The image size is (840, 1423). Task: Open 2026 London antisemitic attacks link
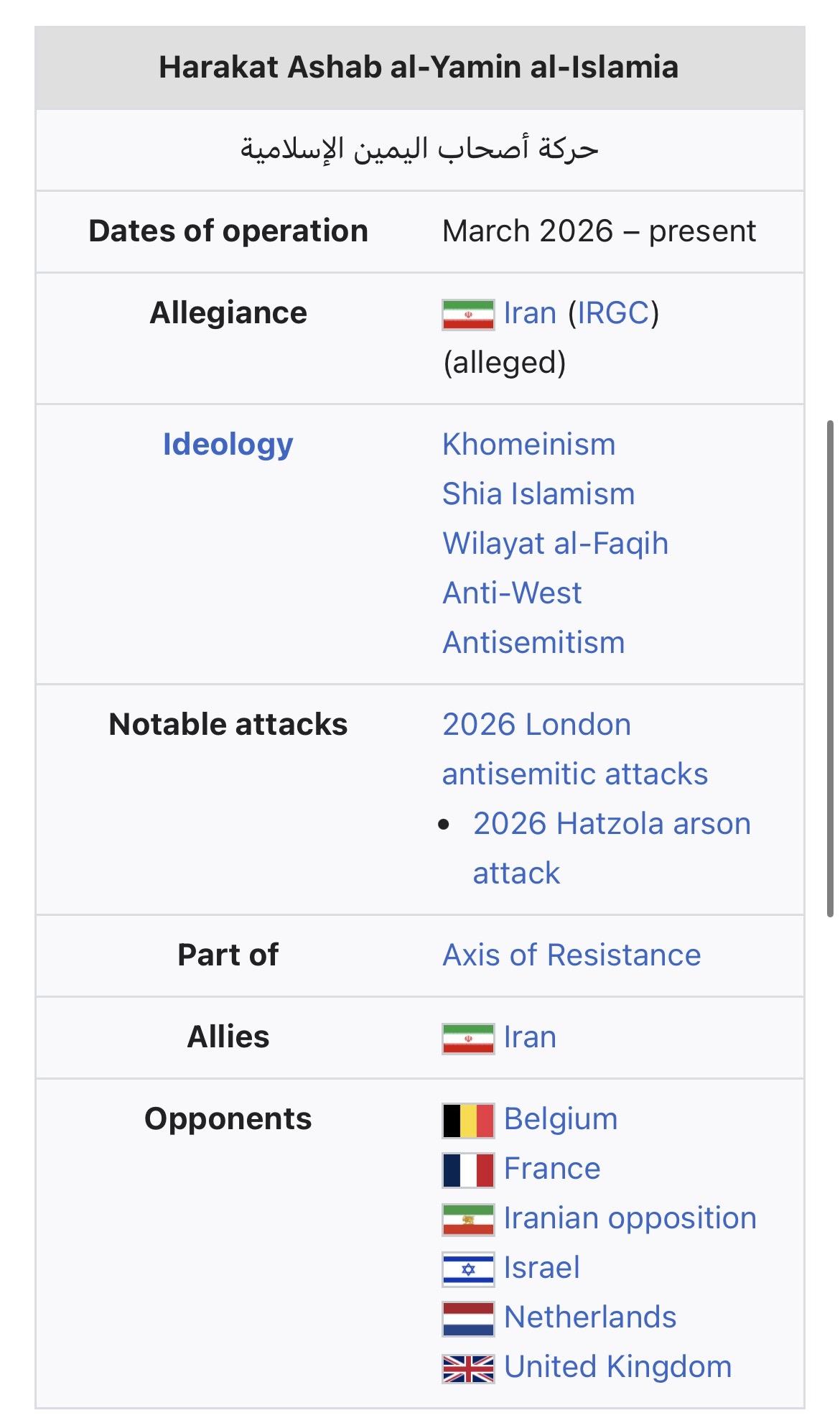574,749
